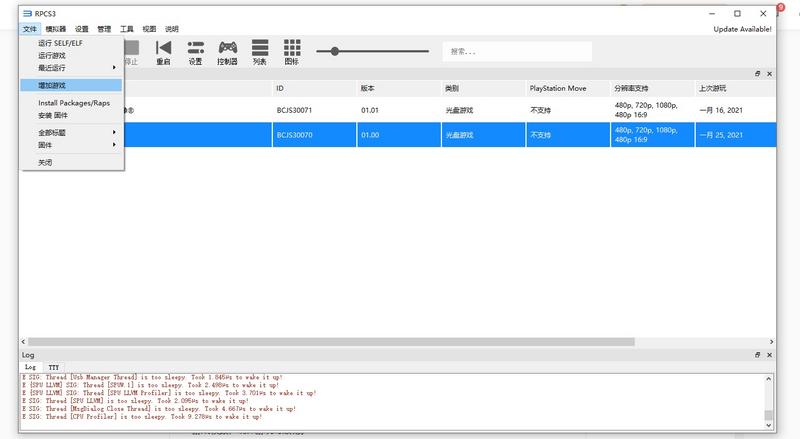Open the 设置 menu in menu bar
This screenshot has width=800, height=439.
[x=82, y=29]
